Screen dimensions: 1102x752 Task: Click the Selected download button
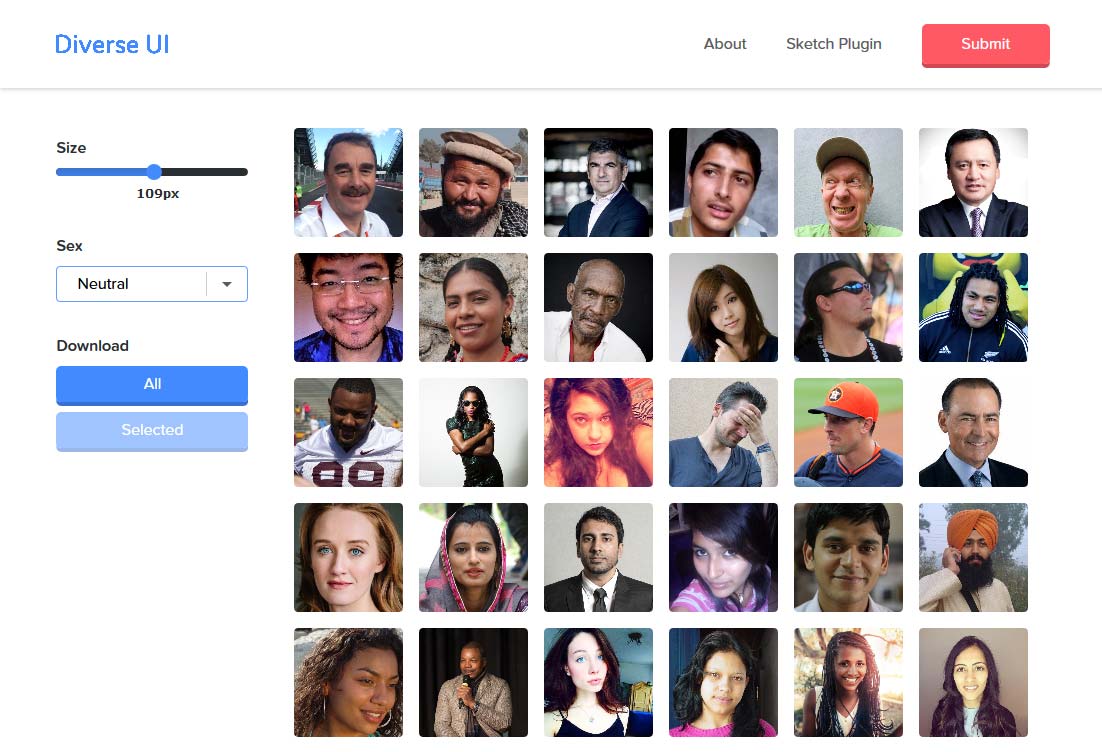[x=151, y=431]
